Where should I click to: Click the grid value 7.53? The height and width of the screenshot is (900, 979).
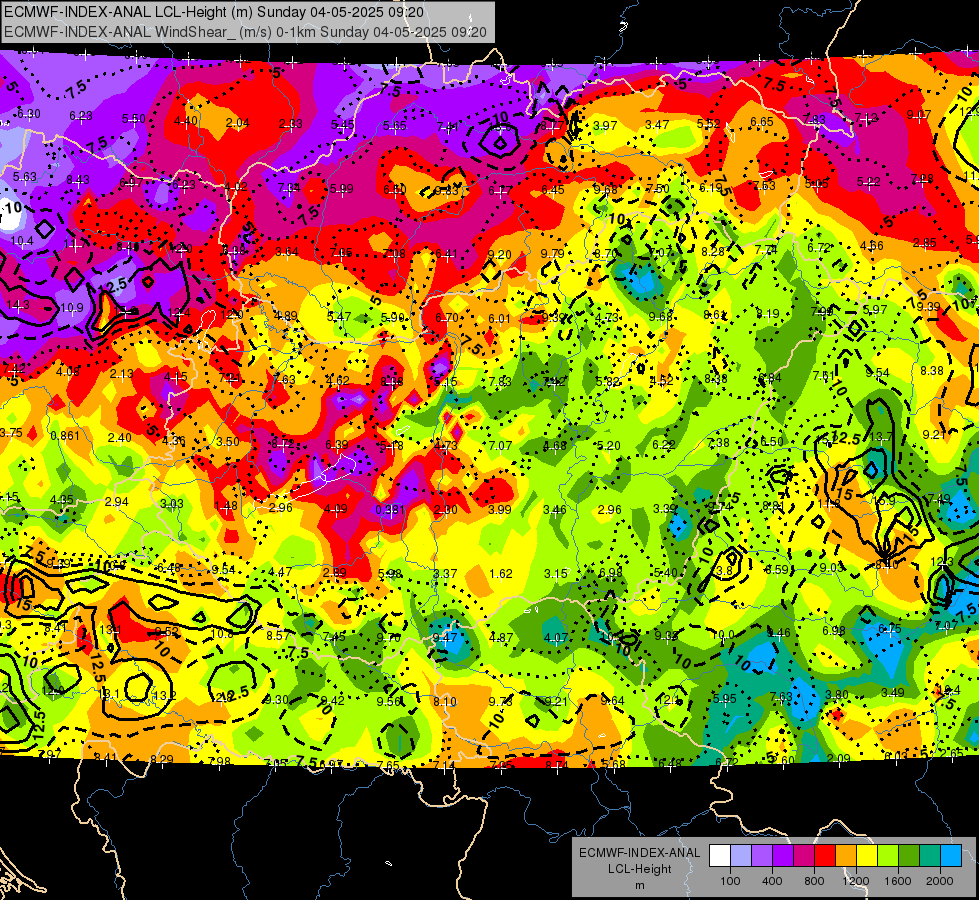pos(764,185)
